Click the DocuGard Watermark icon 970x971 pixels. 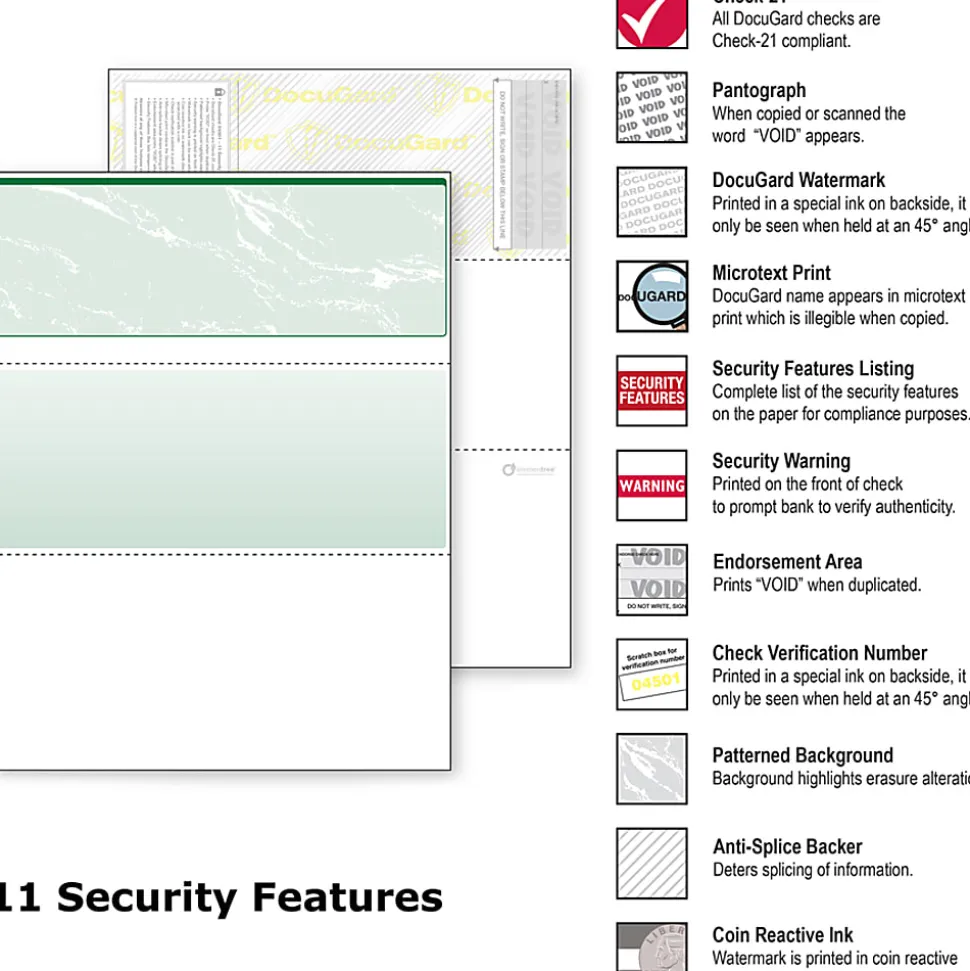pyautogui.click(x=652, y=202)
